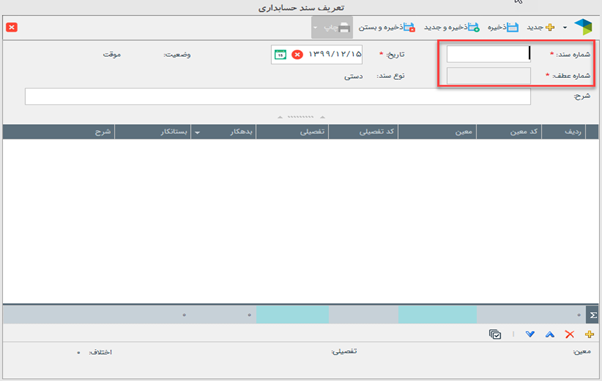
Task: Open the calendar picker for the date
Action: [280, 55]
